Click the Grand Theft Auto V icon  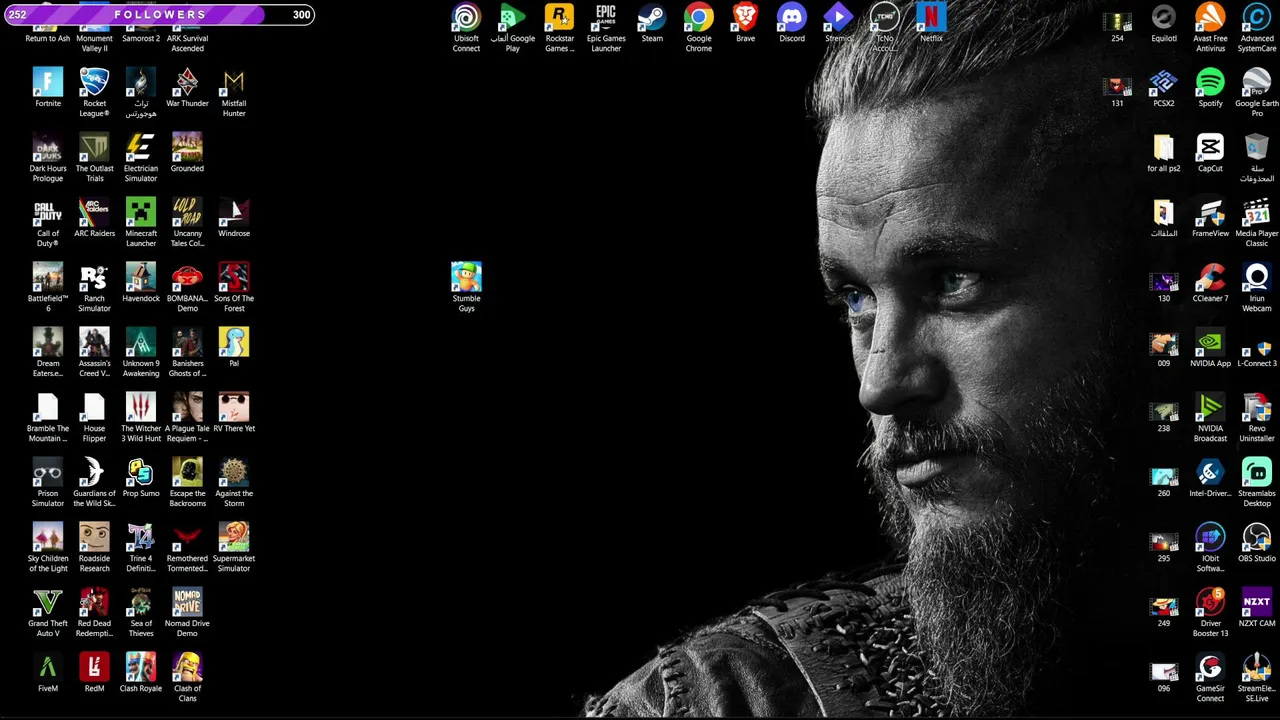point(48,602)
